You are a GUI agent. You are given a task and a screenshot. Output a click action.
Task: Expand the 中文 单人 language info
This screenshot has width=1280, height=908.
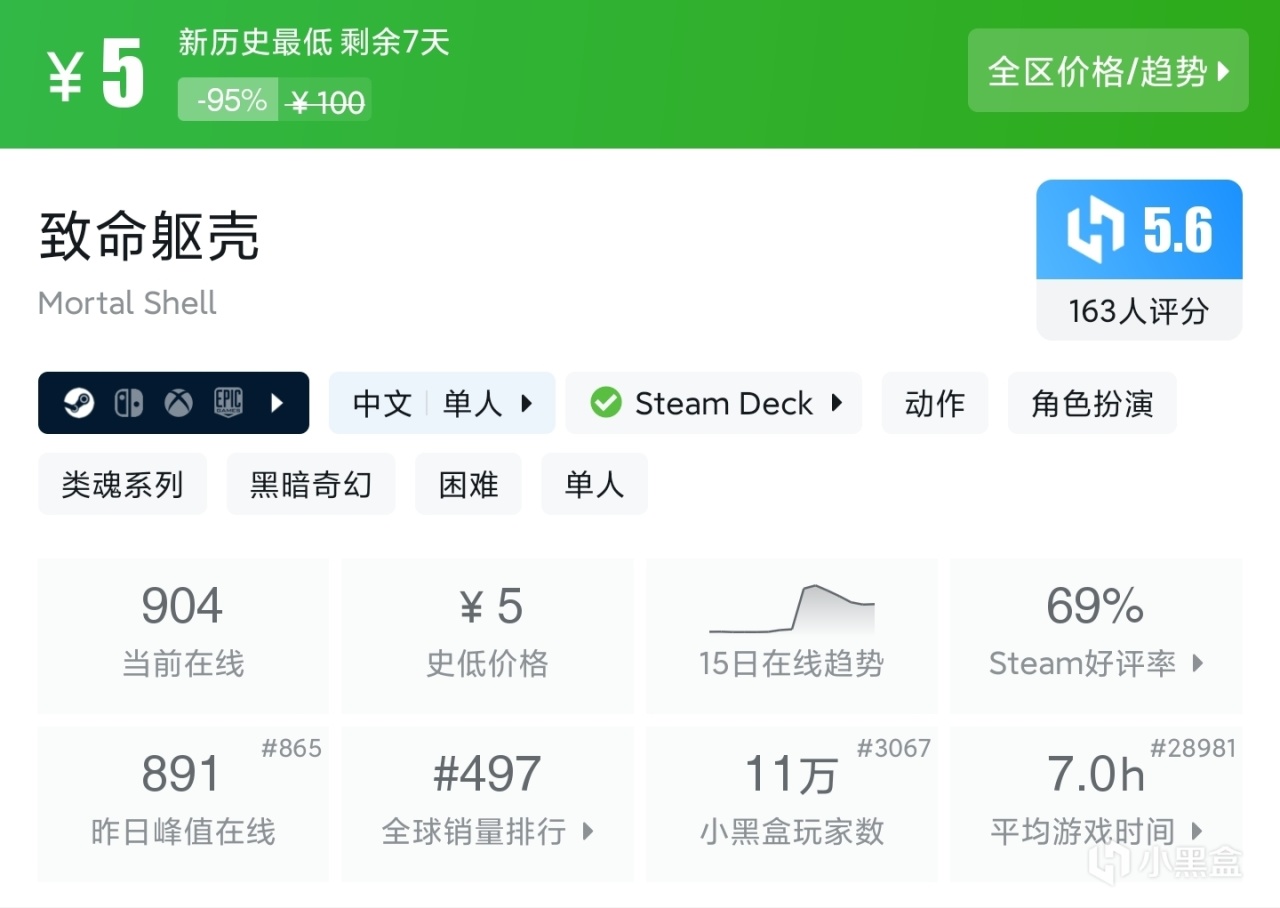click(441, 403)
